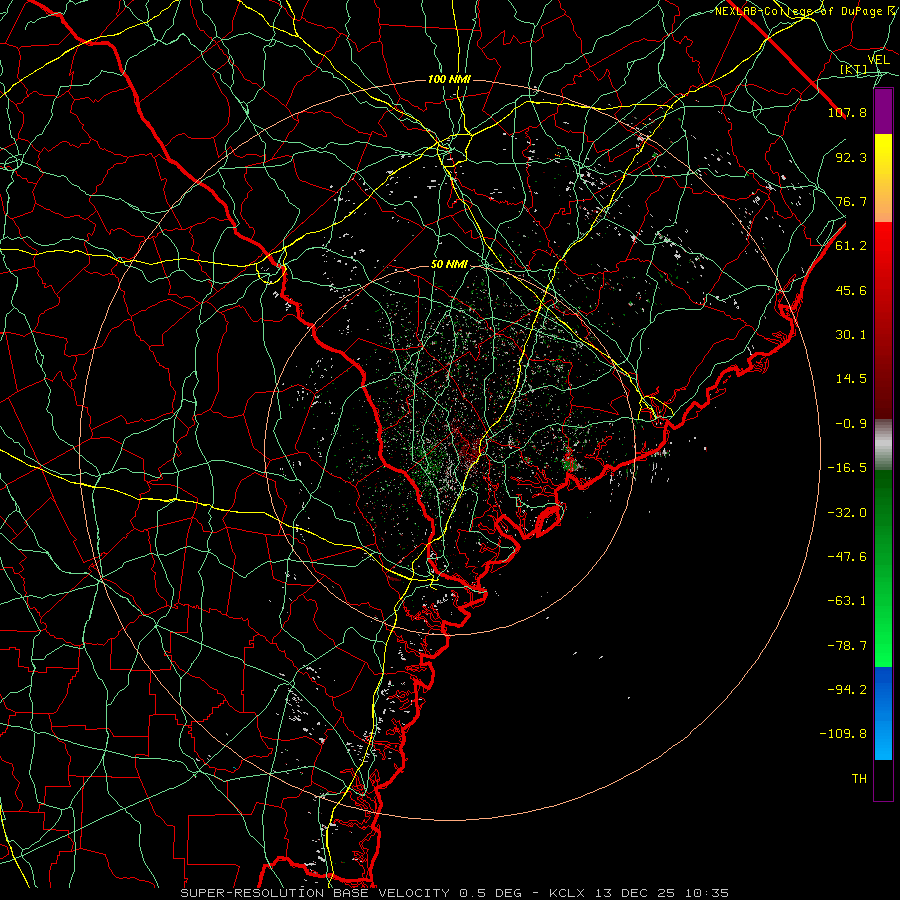Viewport: 900px width, 900px height.
Task: Click the -0.9 velocity scale value
Action: pyautogui.click(x=851, y=424)
